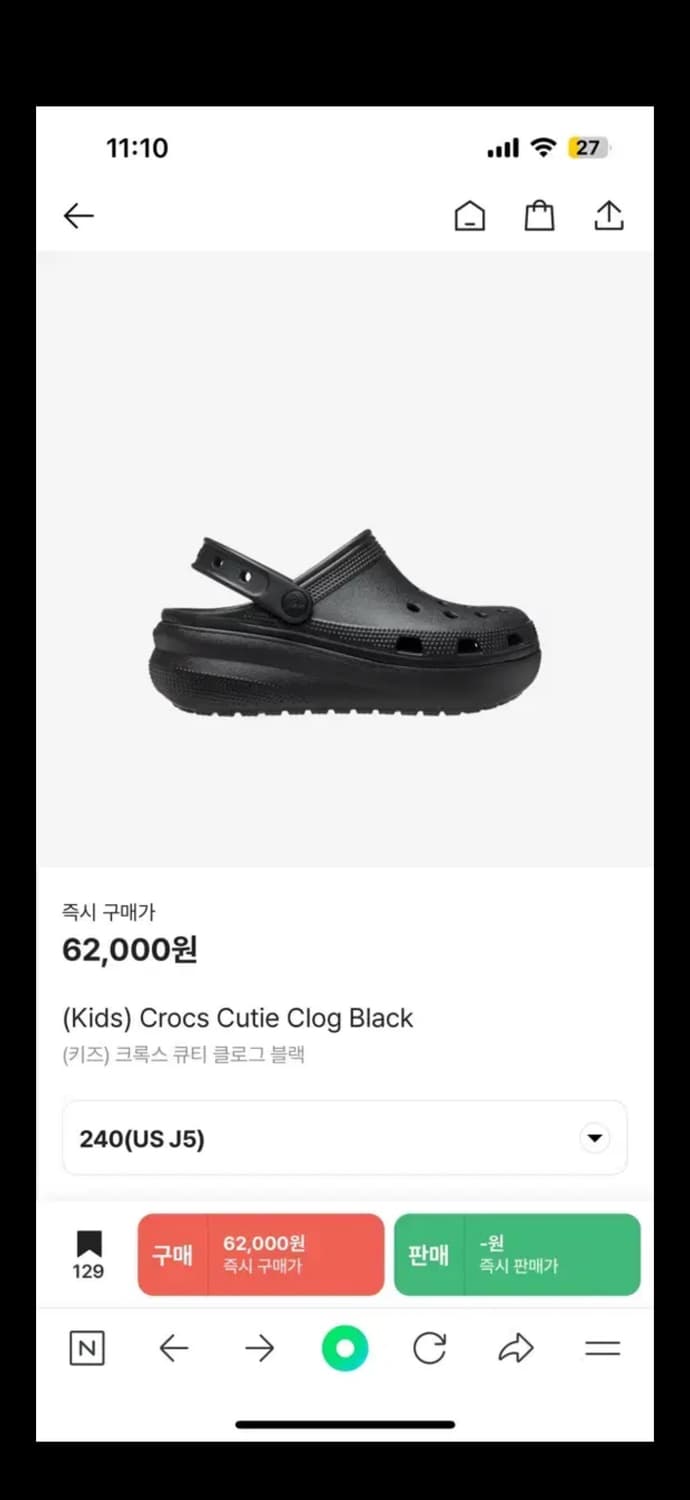Go to home via house icon
The height and width of the screenshot is (1500, 690).
click(x=469, y=216)
